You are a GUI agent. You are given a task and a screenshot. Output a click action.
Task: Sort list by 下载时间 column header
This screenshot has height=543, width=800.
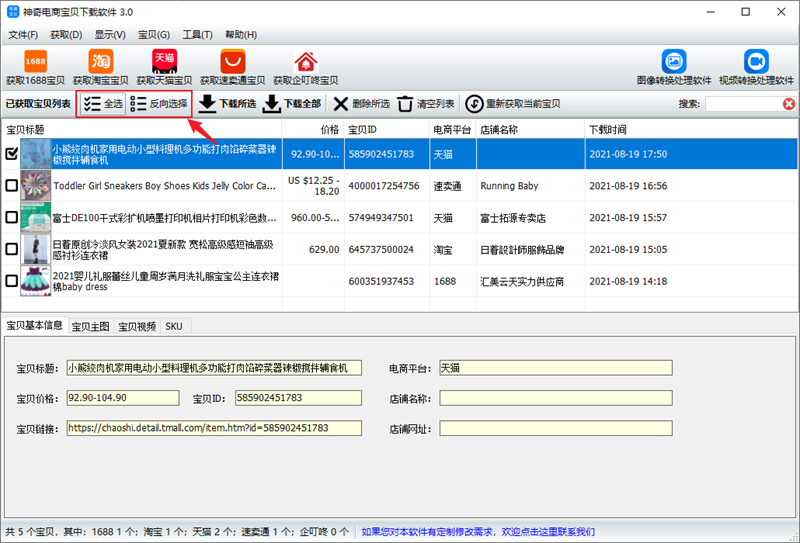pyautogui.click(x=608, y=129)
